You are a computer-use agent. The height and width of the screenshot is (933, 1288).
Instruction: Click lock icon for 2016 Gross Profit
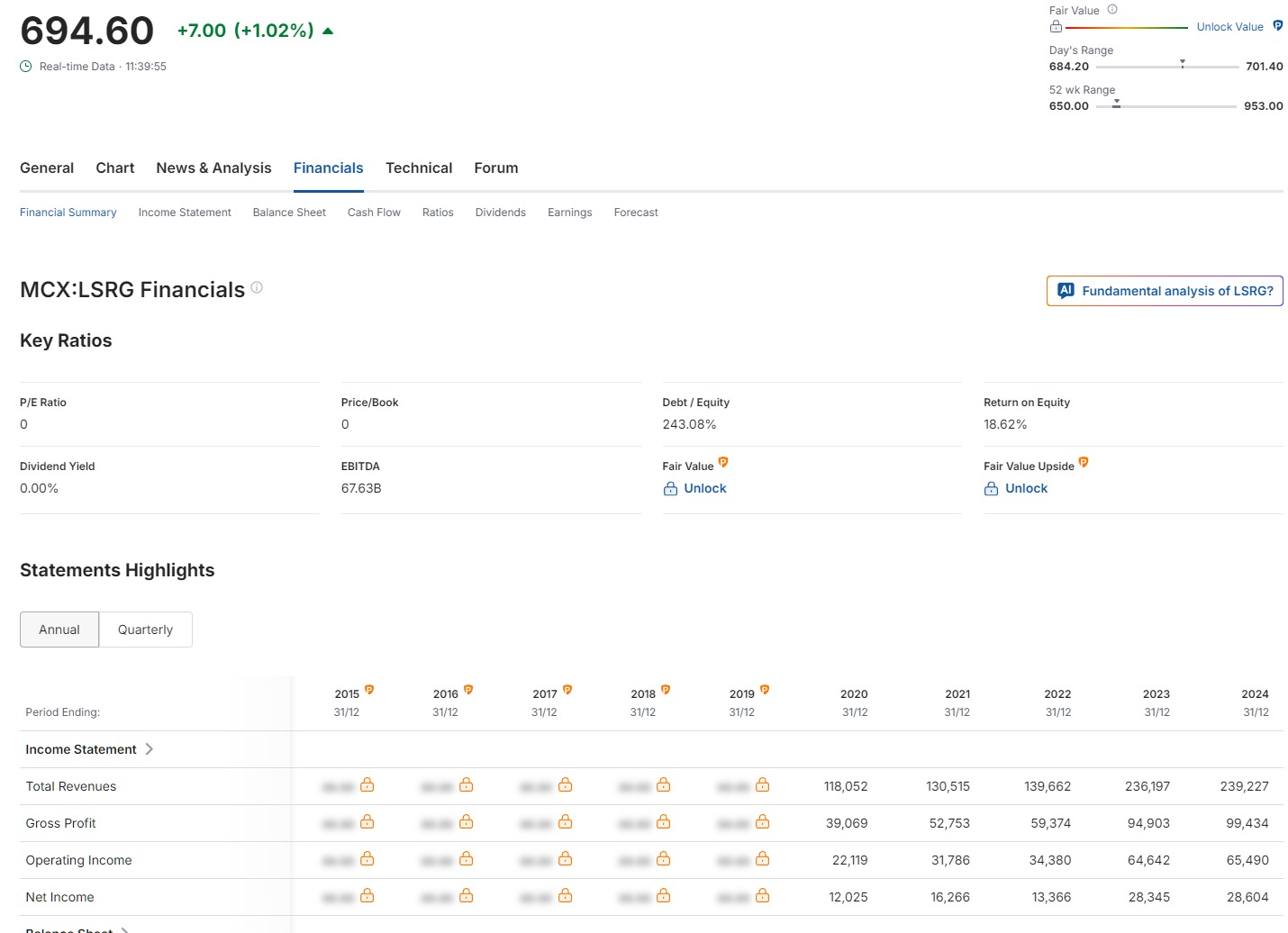[x=467, y=821]
